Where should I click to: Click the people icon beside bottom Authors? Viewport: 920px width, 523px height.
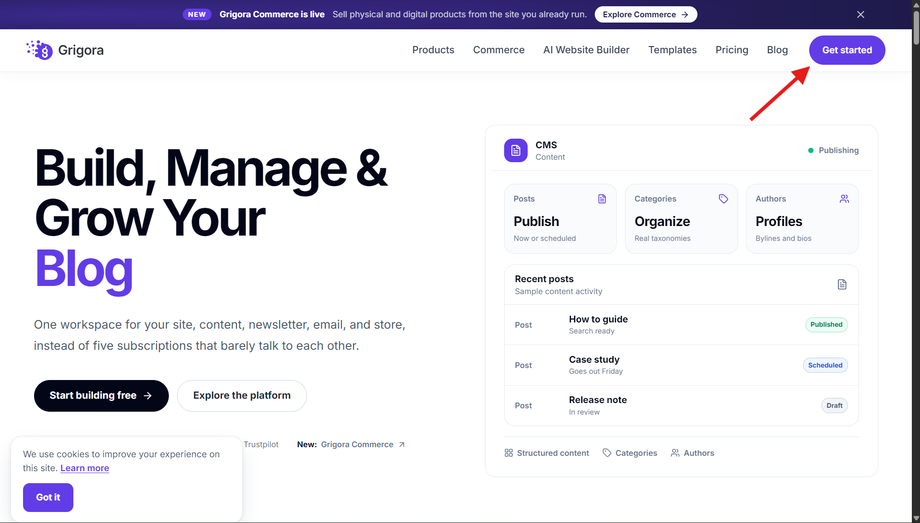tap(675, 453)
